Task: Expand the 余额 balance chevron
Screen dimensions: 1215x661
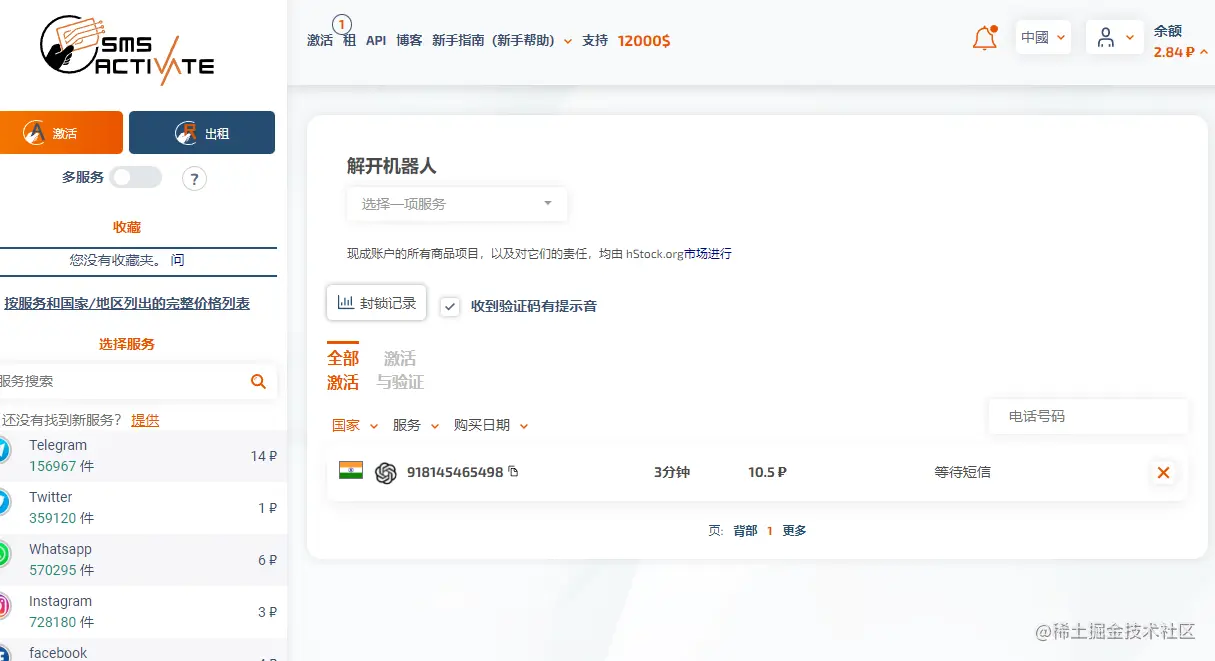Action: (x=1203, y=52)
